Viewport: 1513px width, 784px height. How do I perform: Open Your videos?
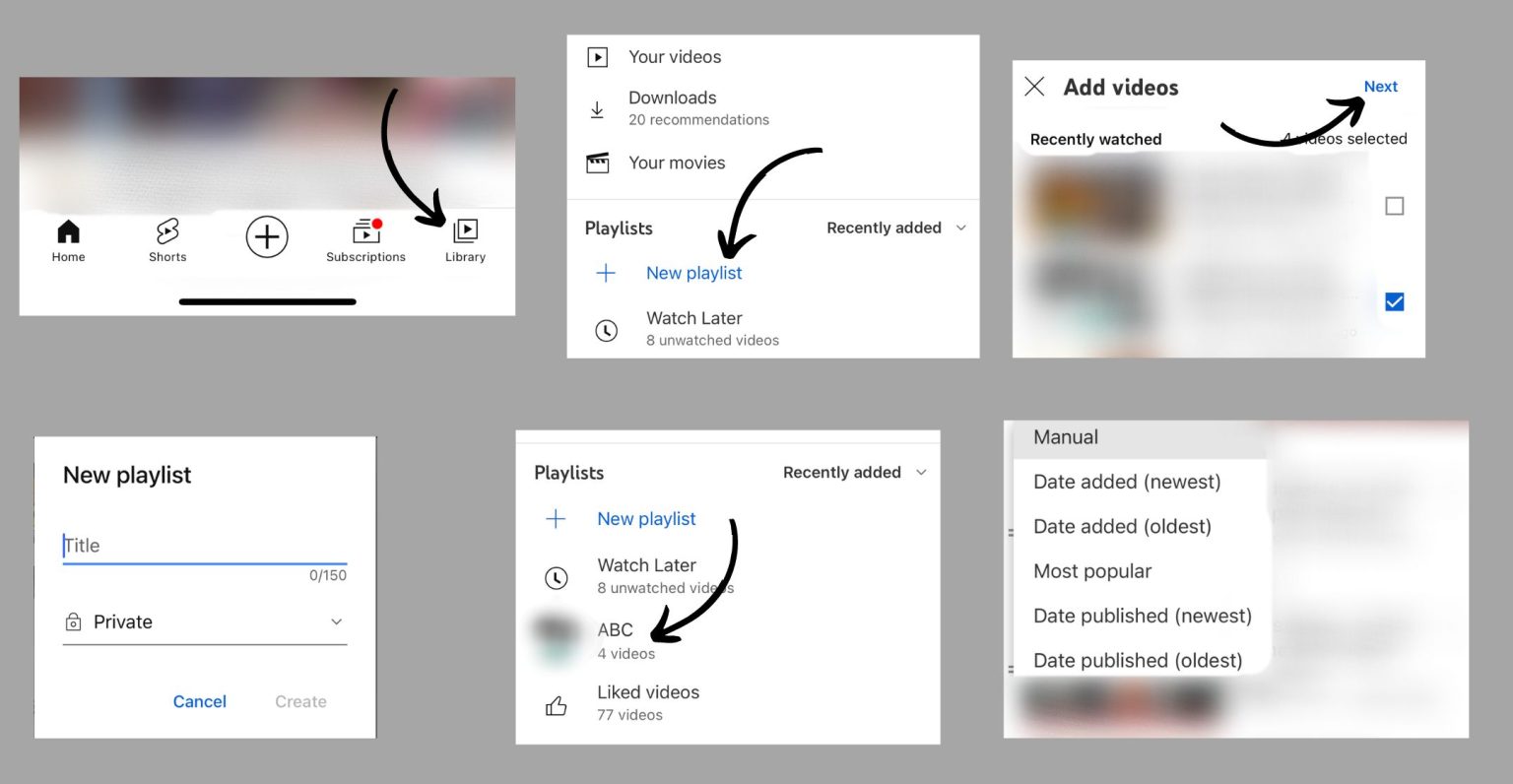pyautogui.click(x=675, y=57)
